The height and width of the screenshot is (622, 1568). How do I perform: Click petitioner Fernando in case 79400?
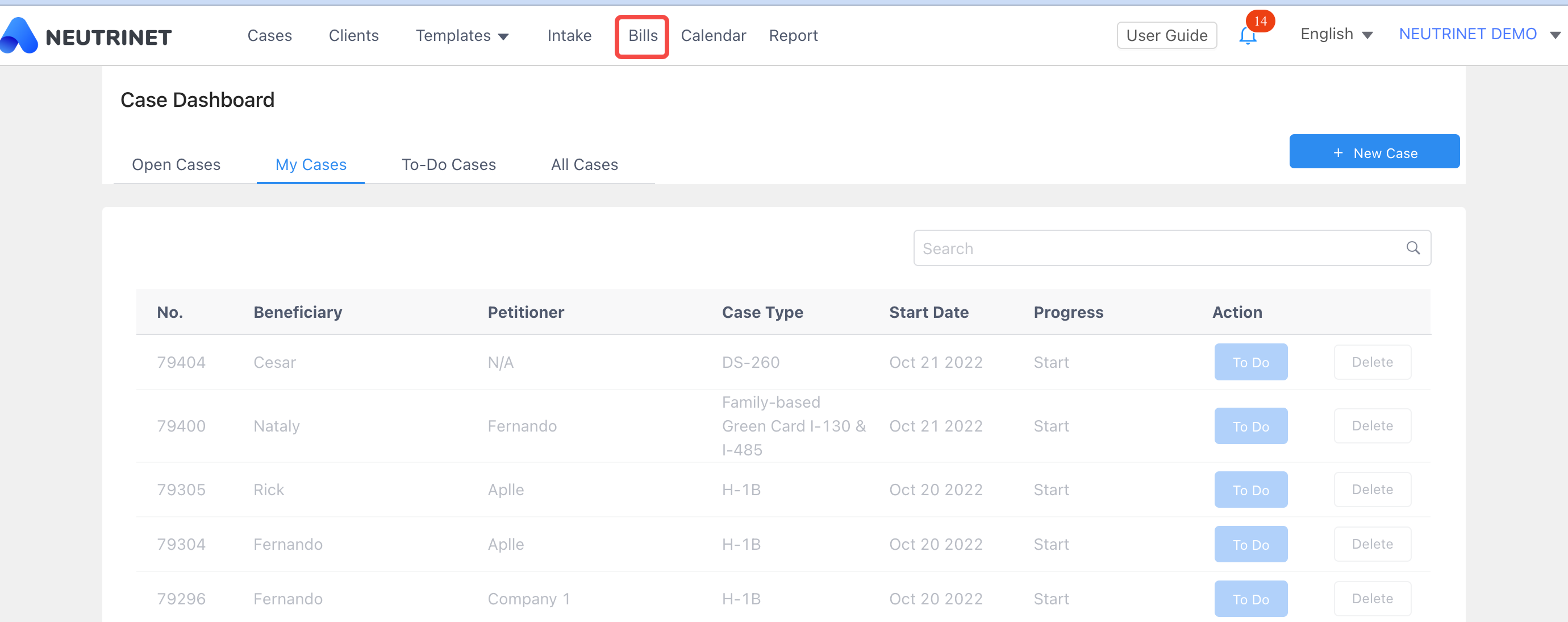[522, 426]
